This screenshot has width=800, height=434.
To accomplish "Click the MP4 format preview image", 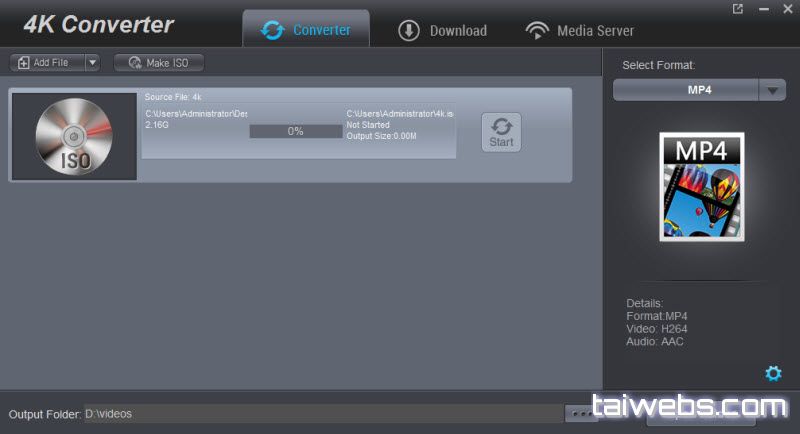I will point(701,187).
